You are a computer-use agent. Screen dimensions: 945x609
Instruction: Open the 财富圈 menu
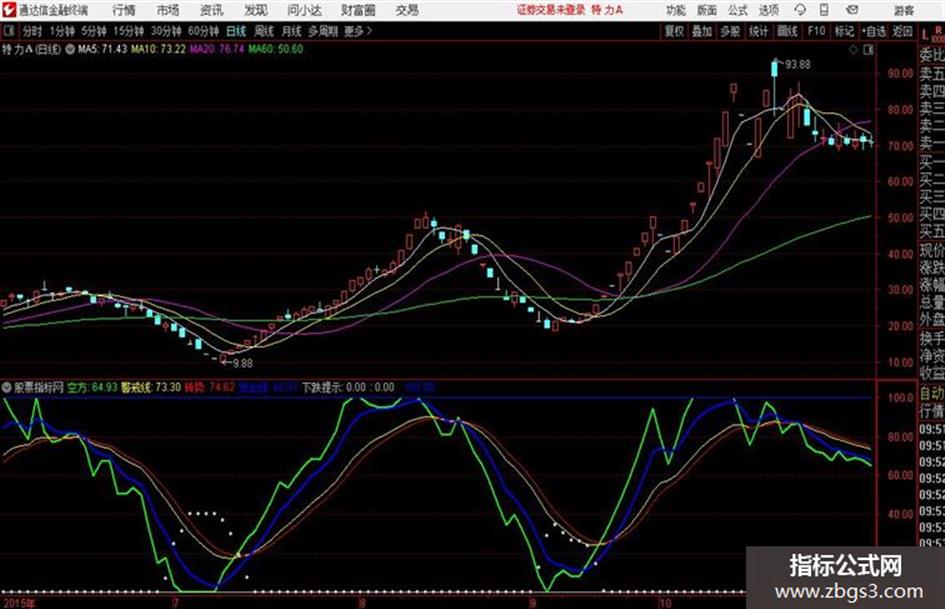click(358, 10)
